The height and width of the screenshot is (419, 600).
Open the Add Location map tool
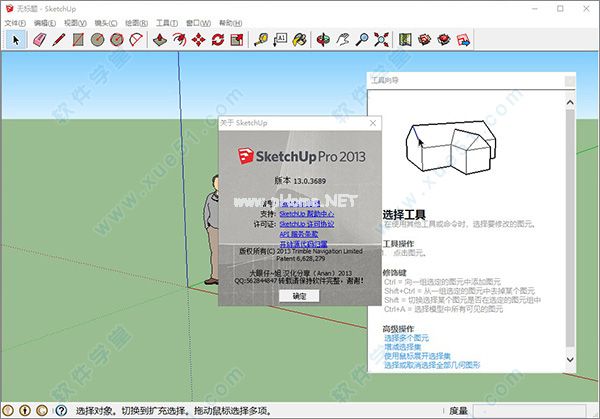click(x=405, y=40)
